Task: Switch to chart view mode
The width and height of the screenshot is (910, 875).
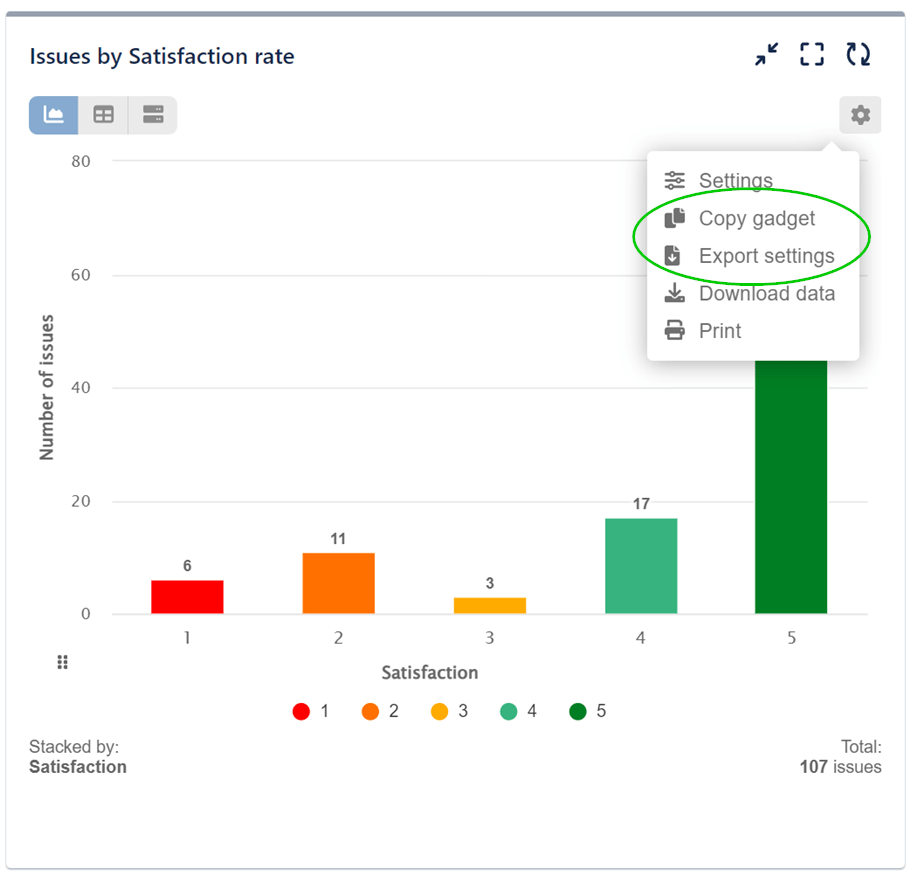Action: [x=53, y=115]
